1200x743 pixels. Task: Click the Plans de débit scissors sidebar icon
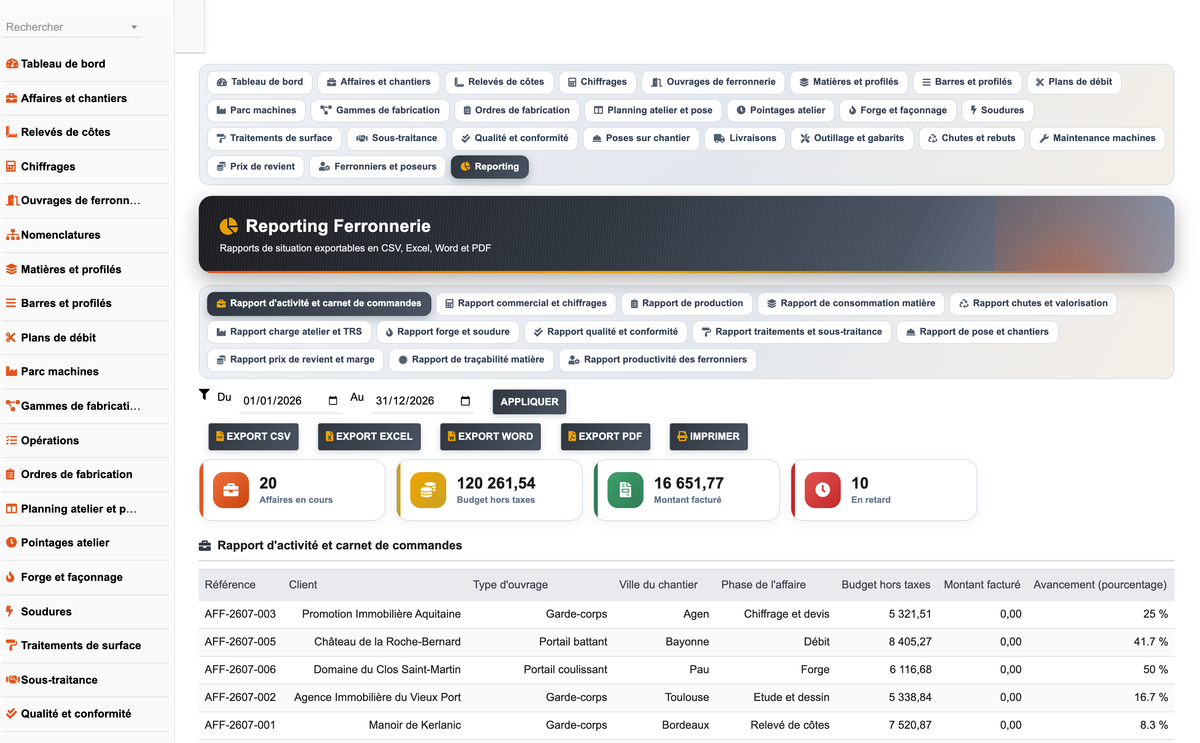click(x=12, y=337)
